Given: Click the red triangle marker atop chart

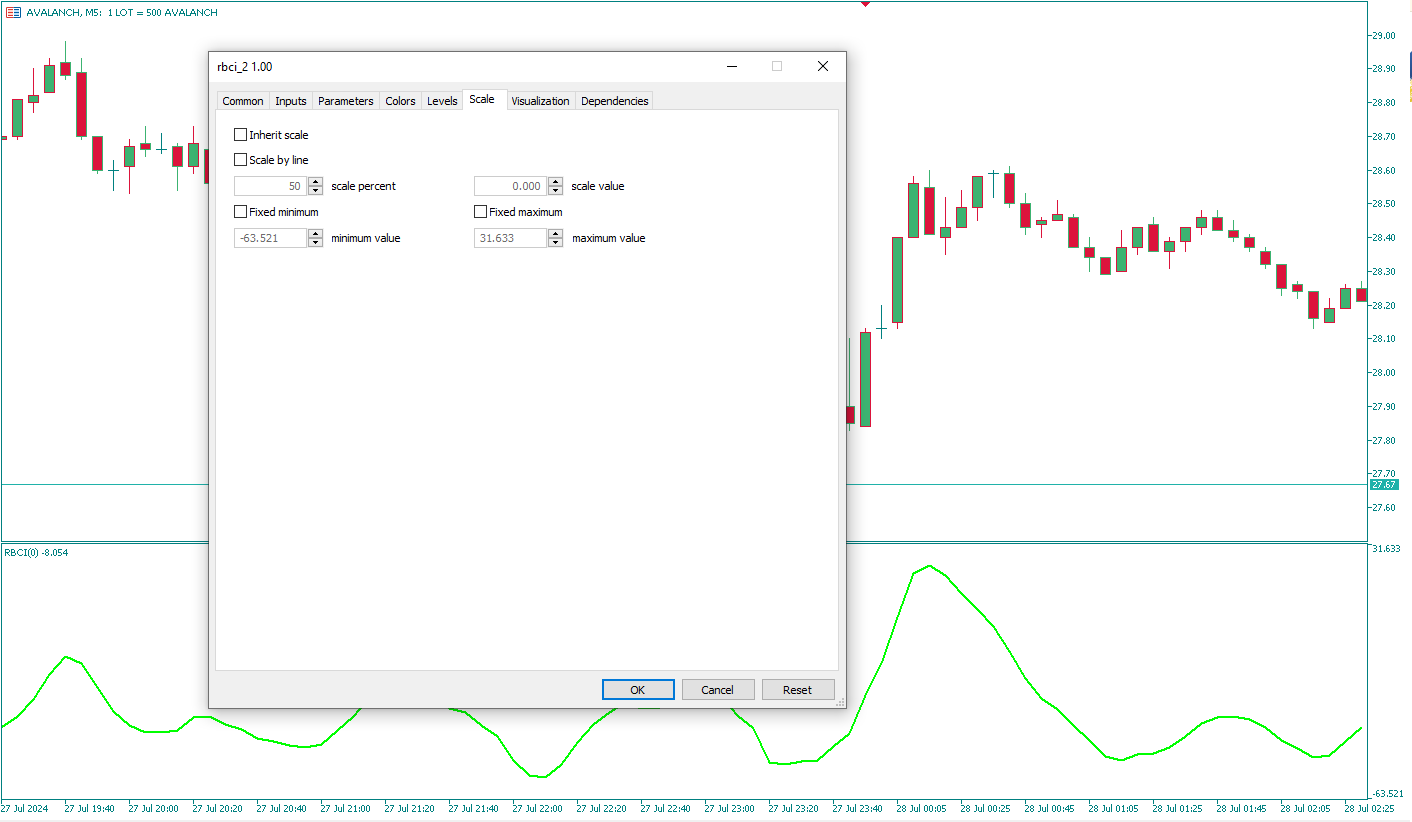Looking at the screenshot, I should click(865, 4).
